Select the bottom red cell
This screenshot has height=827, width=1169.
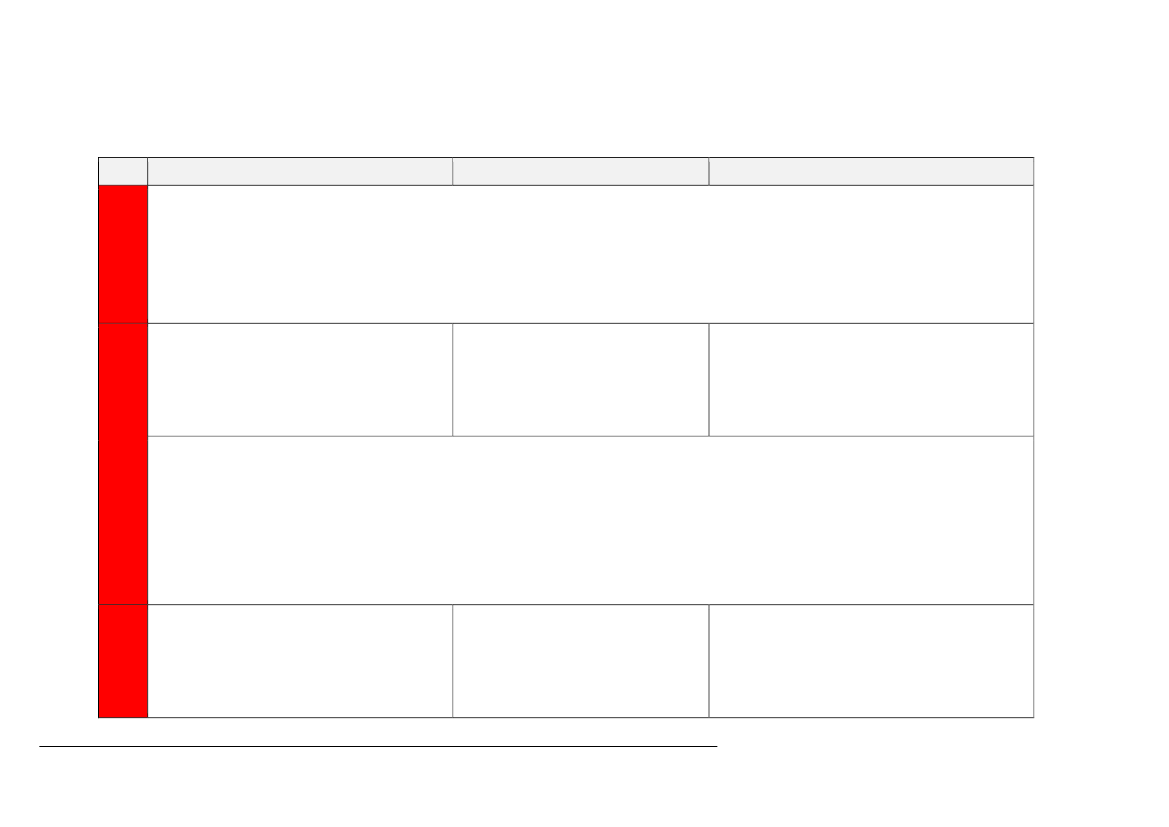click(x=123, y=661)
